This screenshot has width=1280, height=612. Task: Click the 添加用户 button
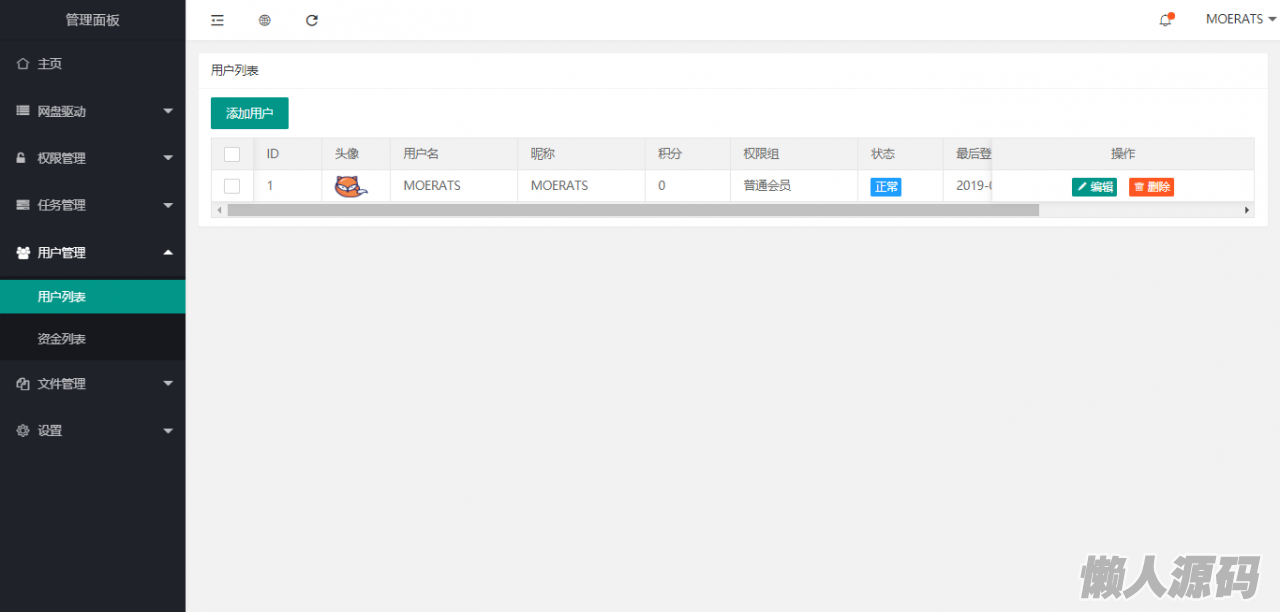tap(250, 113)
